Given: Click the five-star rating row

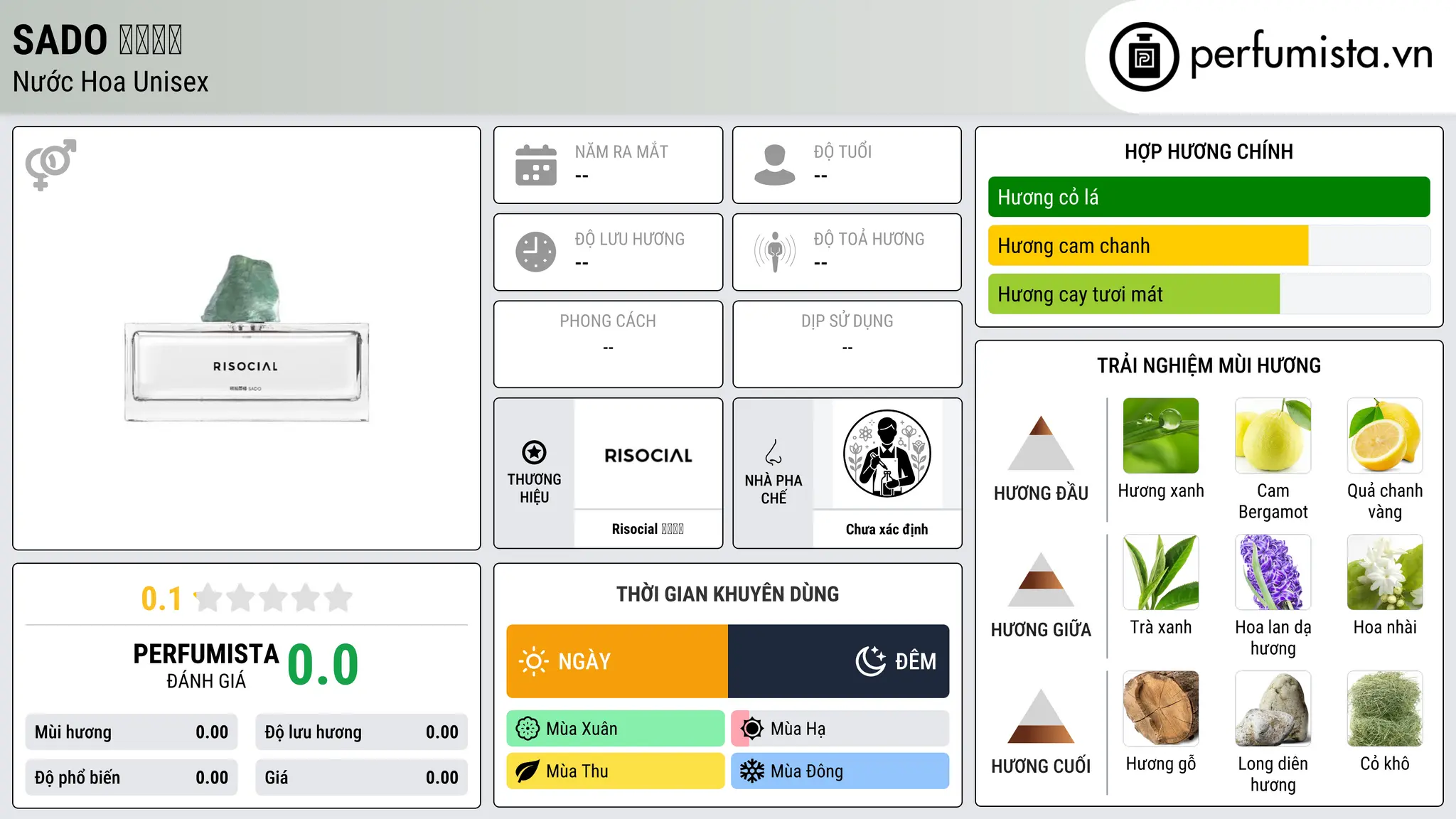Looking at the screenshot, I should (274, 598).
